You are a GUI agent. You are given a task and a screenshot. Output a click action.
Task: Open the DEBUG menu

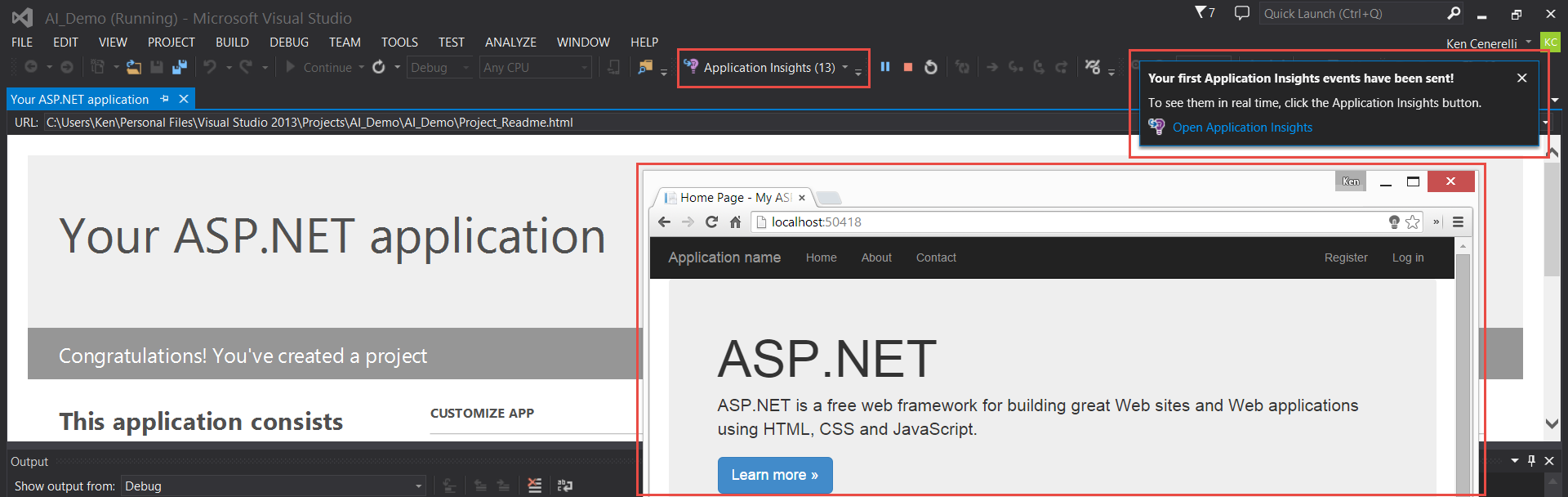(x=289, y=43)
